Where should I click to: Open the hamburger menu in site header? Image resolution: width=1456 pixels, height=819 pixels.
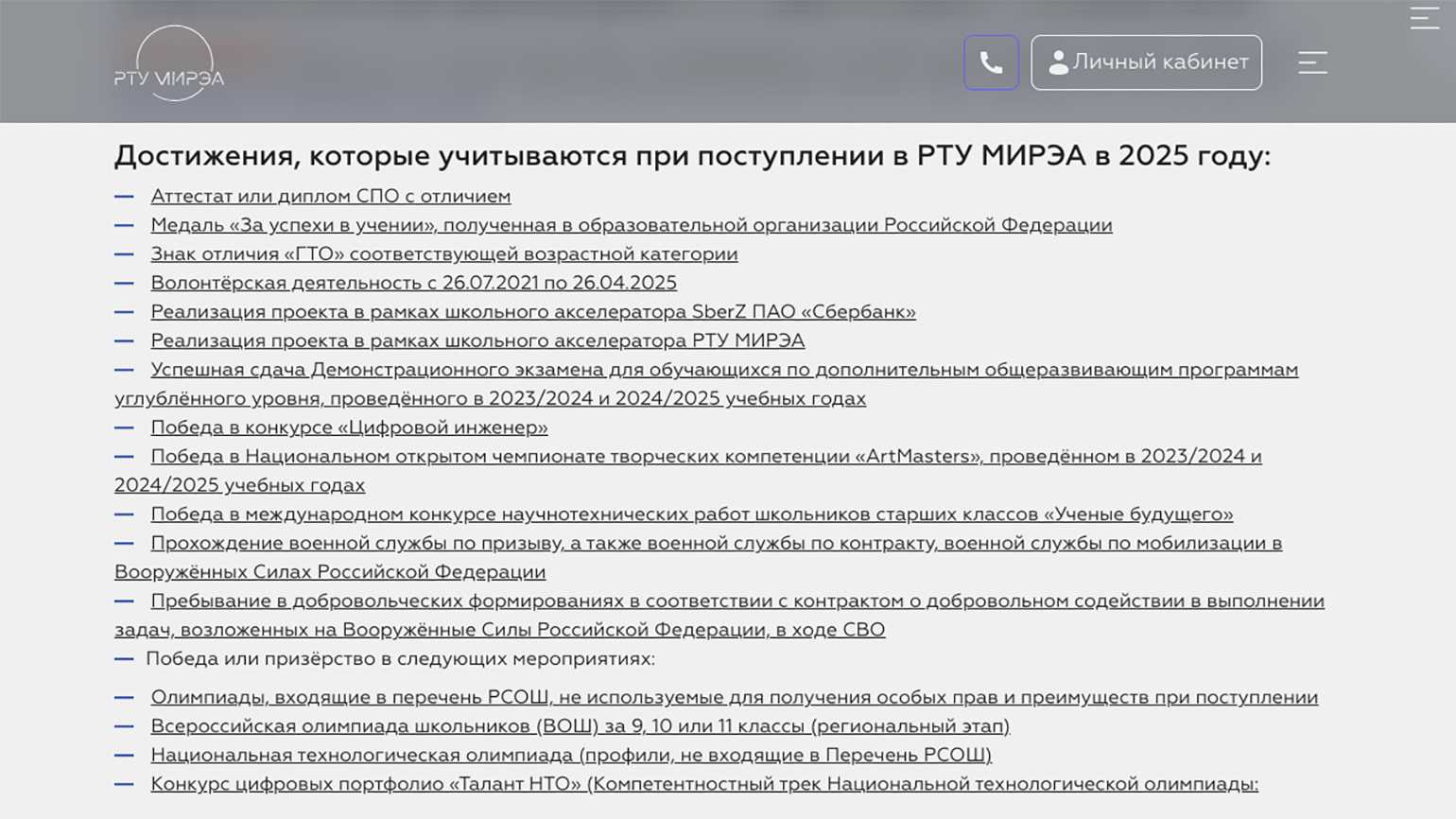point(1312,62)
